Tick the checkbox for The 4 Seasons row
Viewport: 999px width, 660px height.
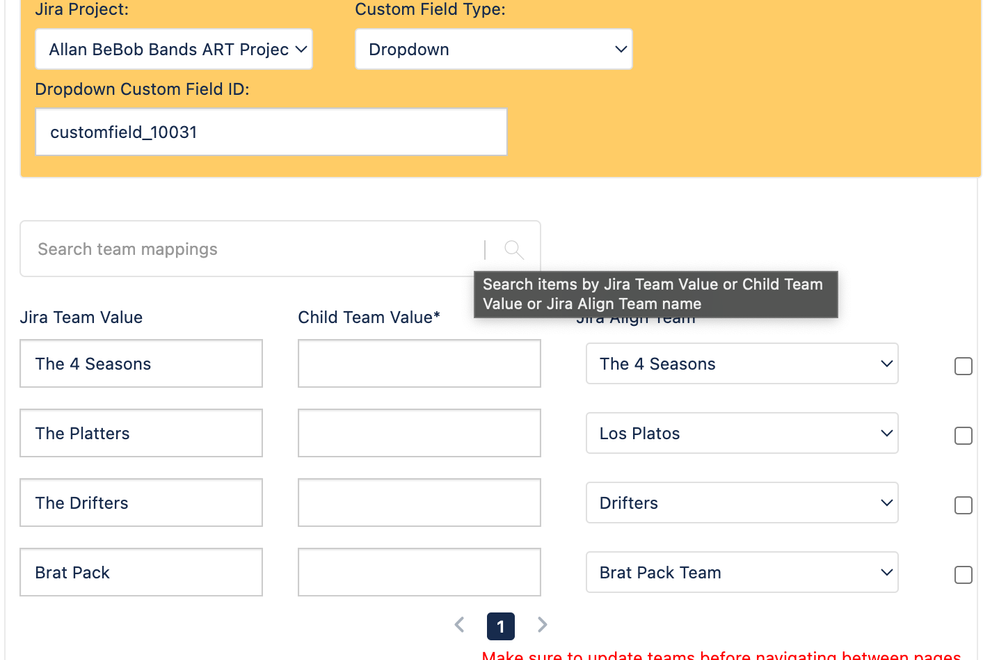pyautogui.click(x=963, y=366)
